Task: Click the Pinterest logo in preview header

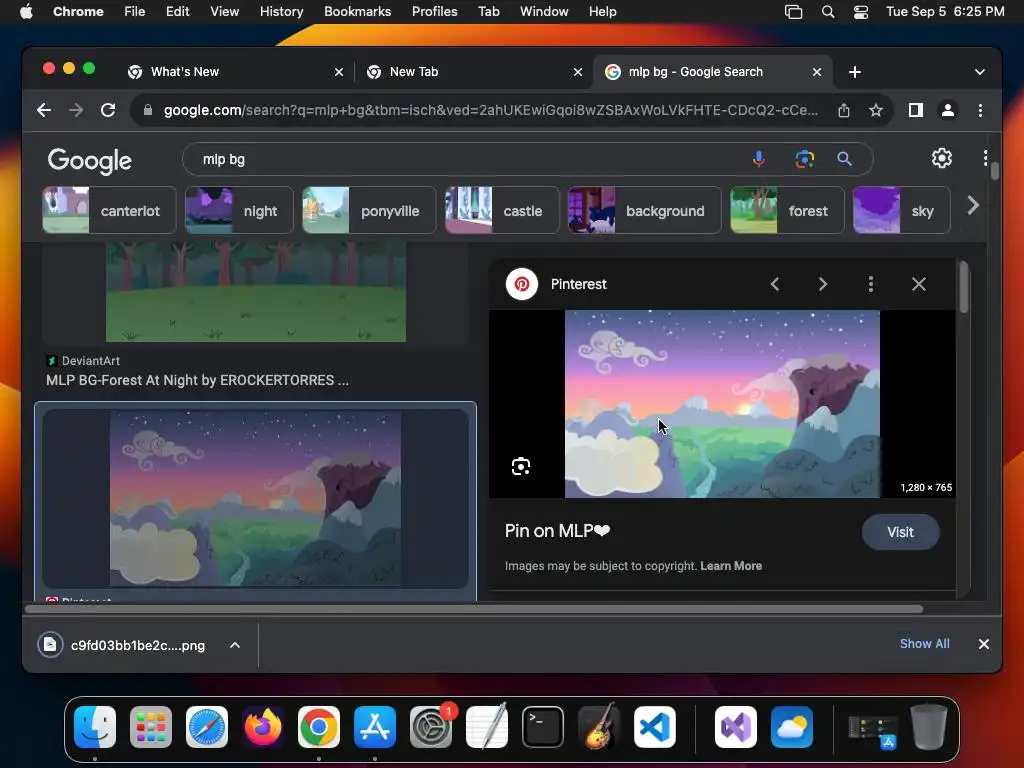Action: [522, 284]
